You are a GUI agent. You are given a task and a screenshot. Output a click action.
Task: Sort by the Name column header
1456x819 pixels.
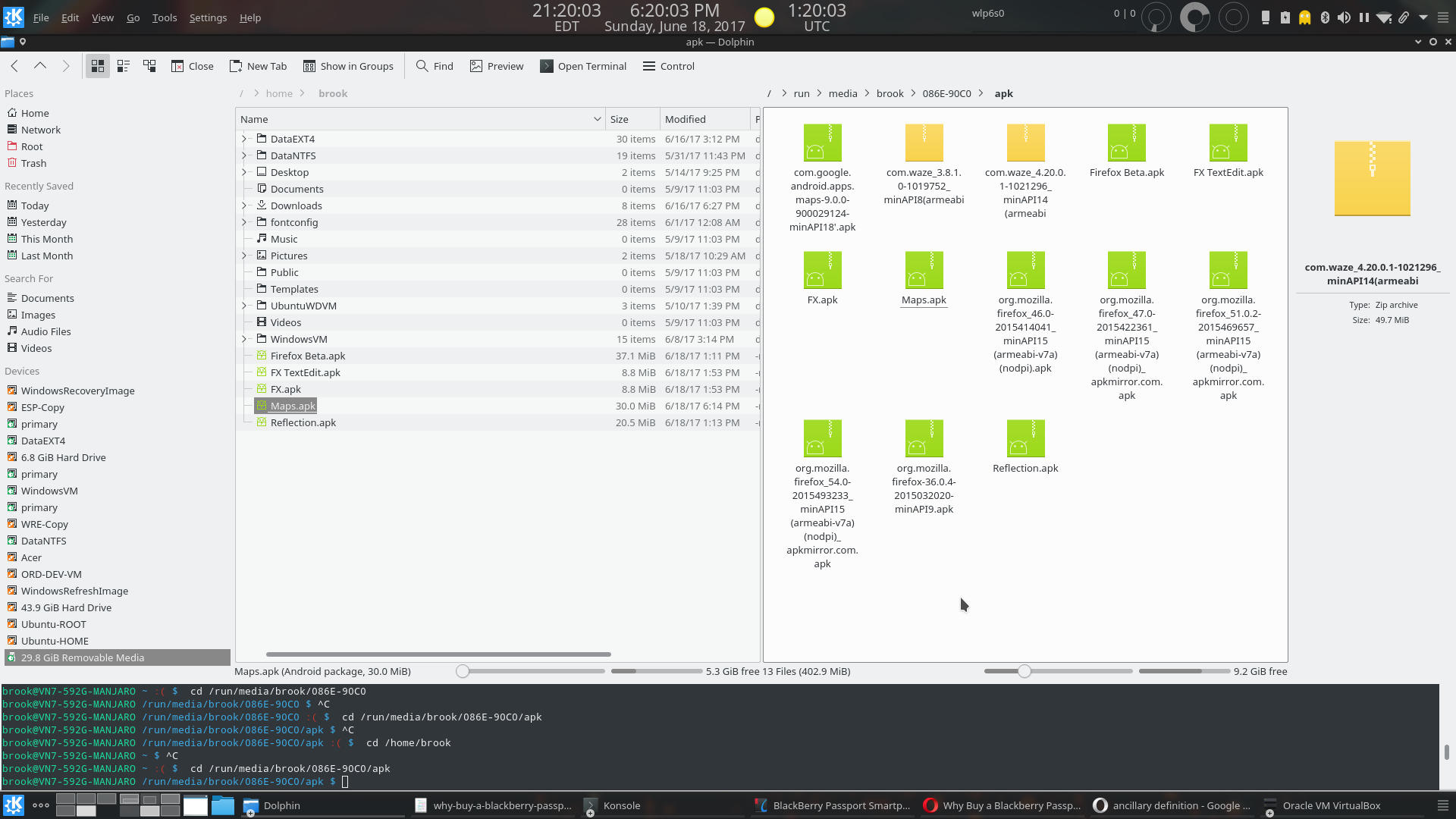tap(420, 119)
